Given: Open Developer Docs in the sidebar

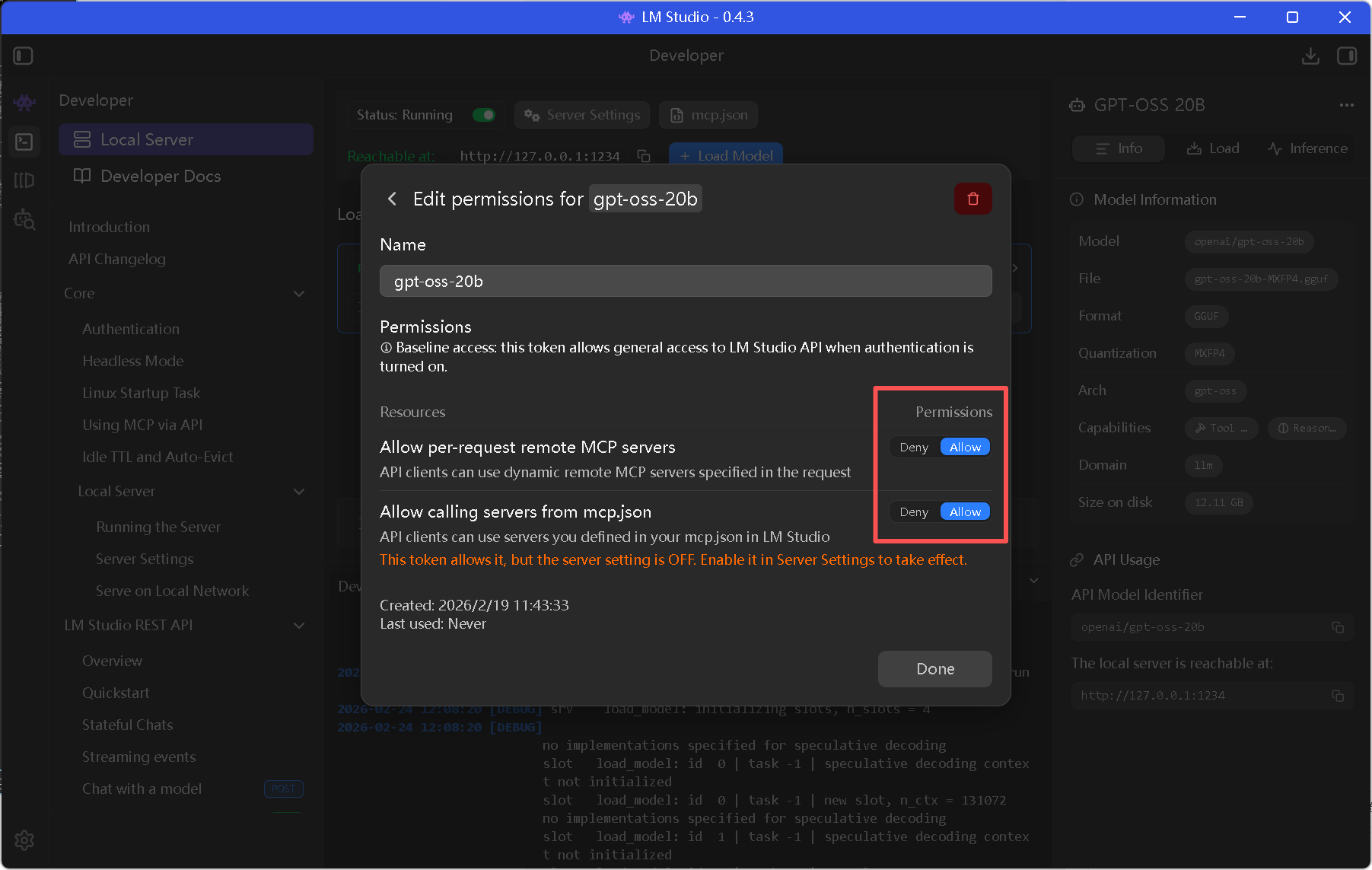Looking at the screenshot, I should 186,176.
